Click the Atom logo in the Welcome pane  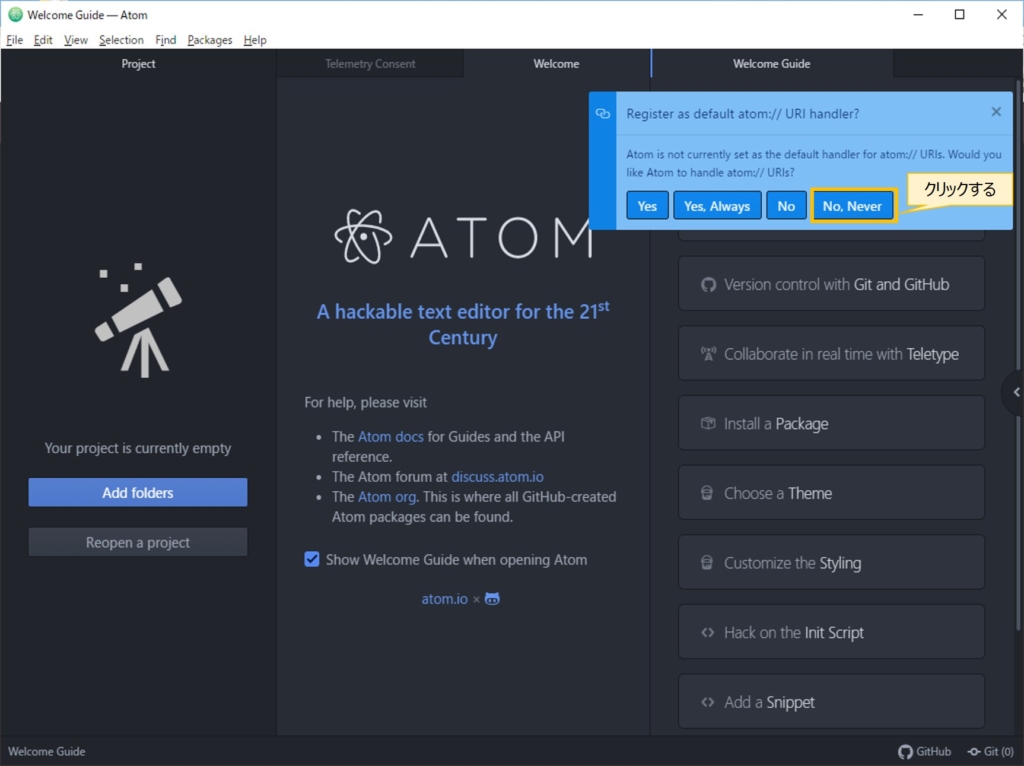coord(463,236)
